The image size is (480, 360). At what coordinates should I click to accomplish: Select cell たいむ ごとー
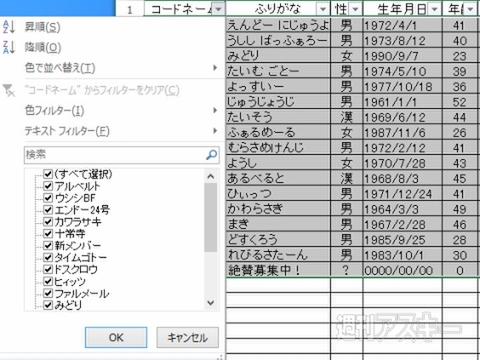[x=278, y=71]
